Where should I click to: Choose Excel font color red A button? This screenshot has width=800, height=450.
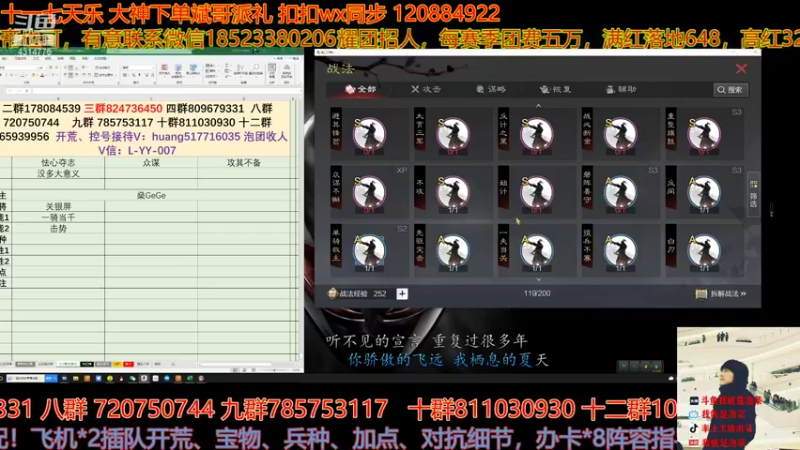[42, 76]
